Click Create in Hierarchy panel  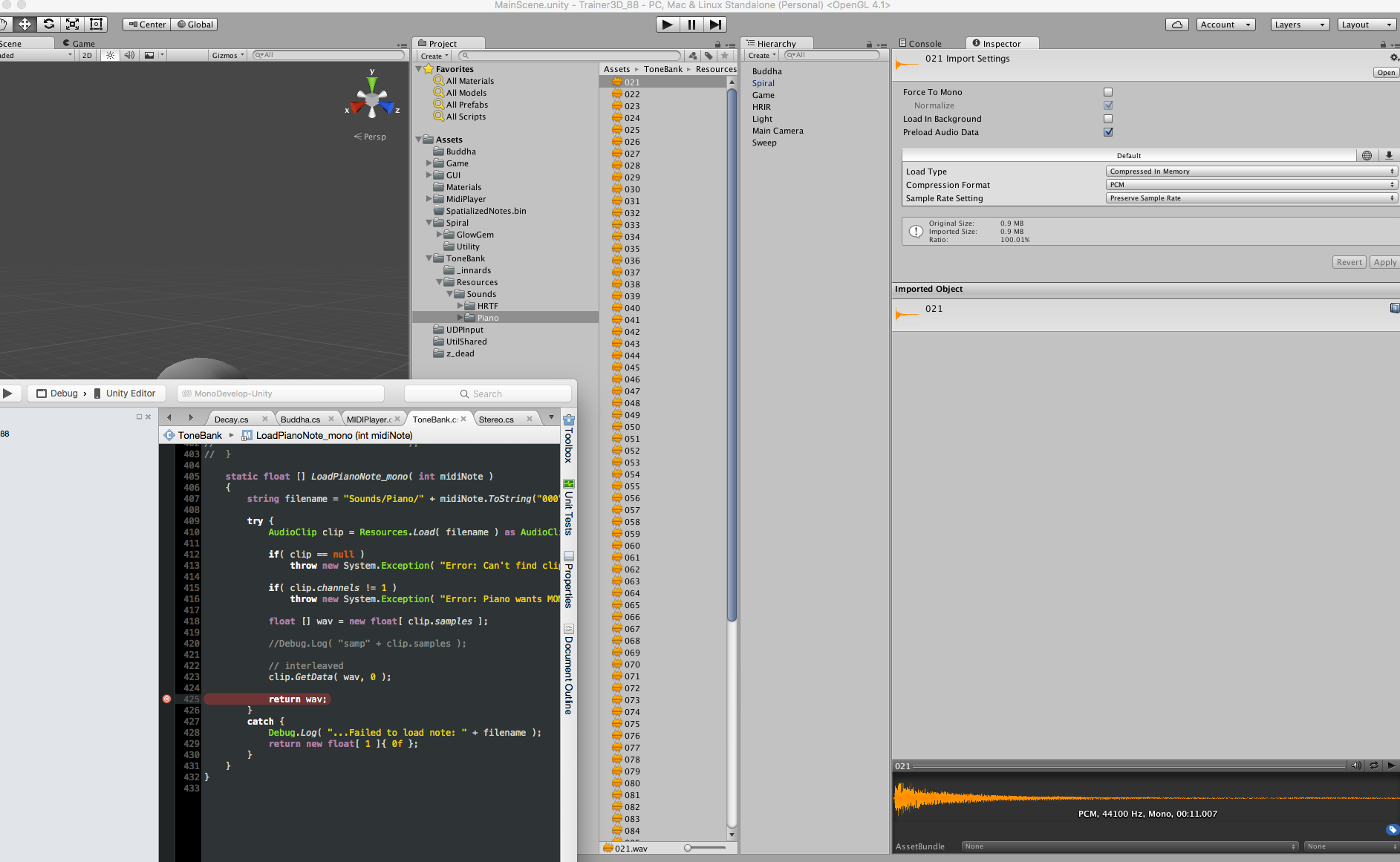point(762,56)
